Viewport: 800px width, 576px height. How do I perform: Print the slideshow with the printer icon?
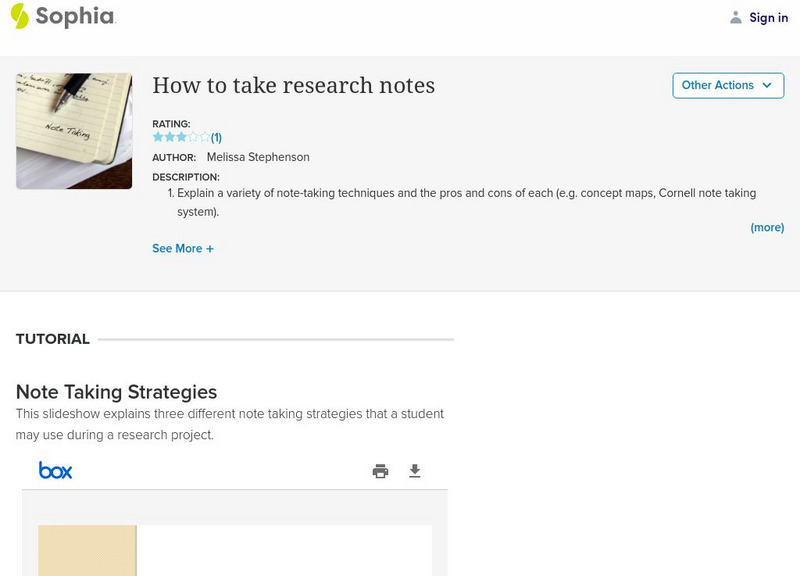tap(380, 471)
